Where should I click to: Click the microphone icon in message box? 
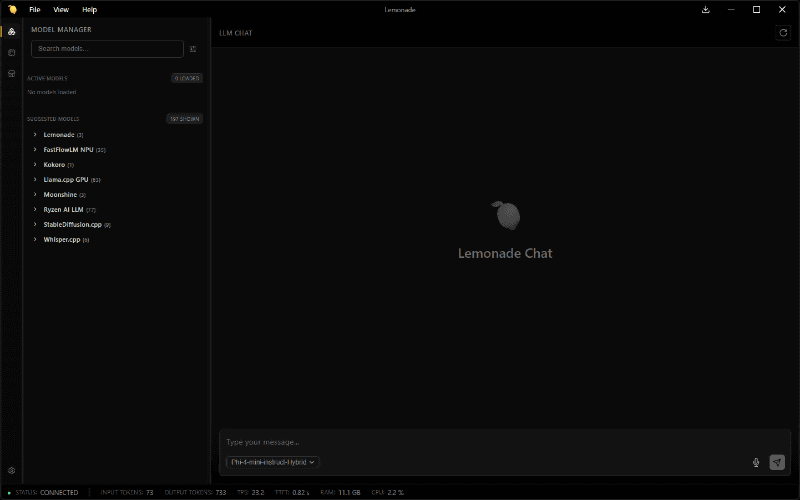tap(756, 462)
